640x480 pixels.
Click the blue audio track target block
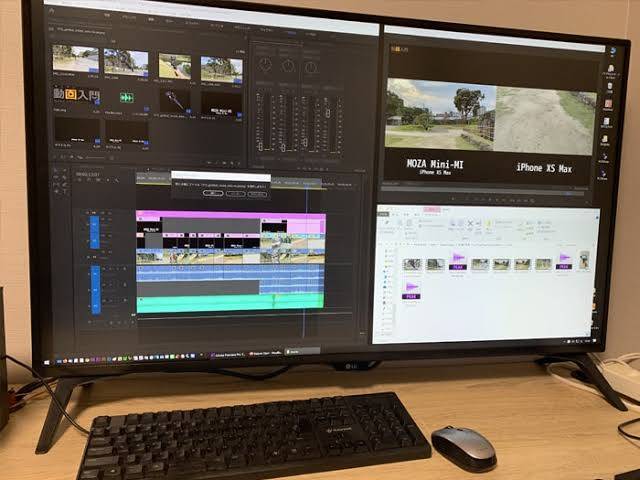[96, 290]
